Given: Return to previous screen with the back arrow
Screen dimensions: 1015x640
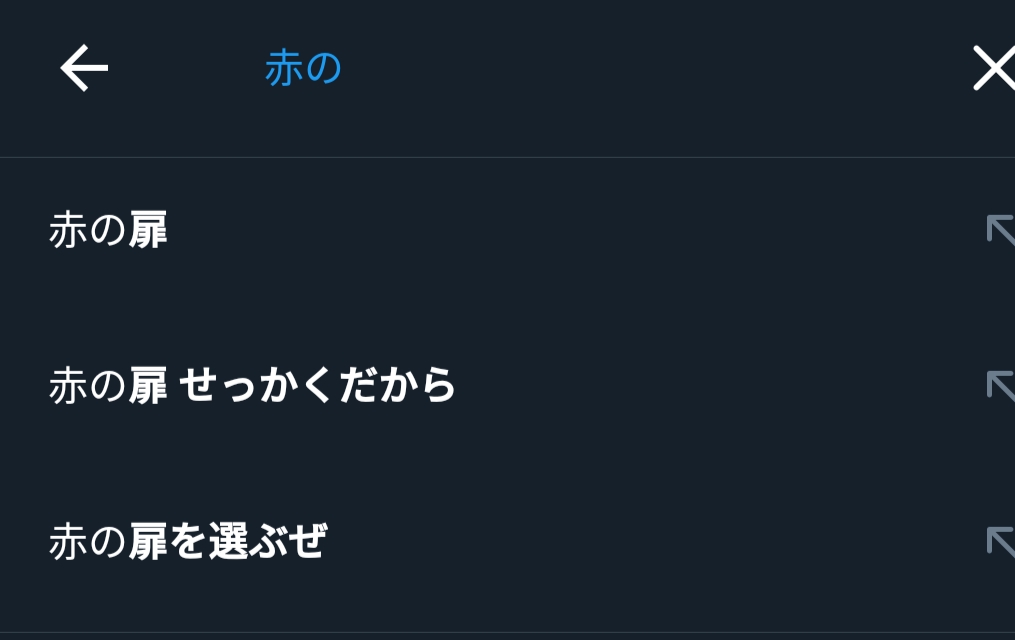Looking at the screenshot, I should (84, 69).
